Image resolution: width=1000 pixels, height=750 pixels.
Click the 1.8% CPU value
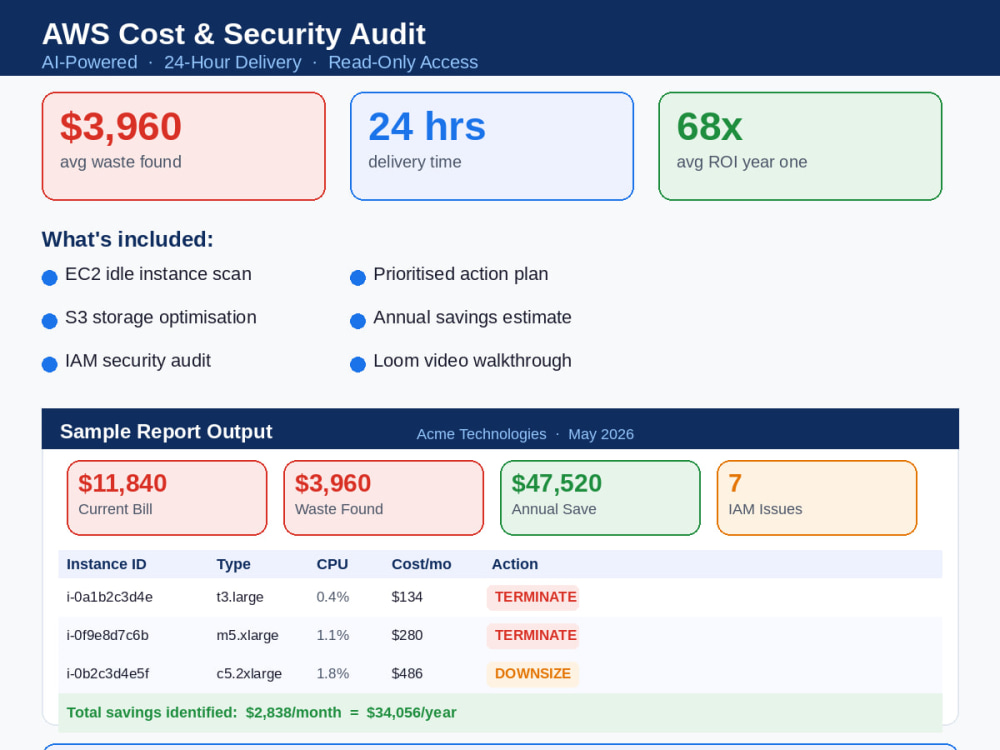[x=333, y=673]
